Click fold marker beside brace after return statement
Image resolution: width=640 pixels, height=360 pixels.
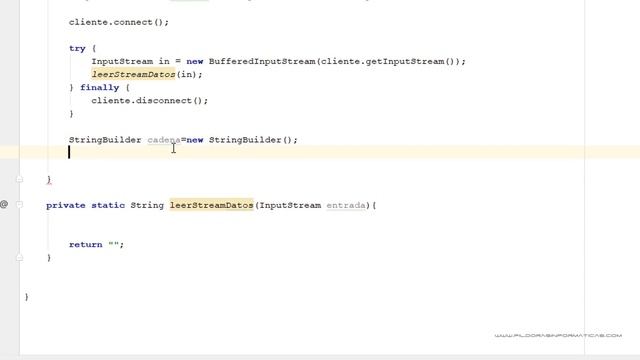pyautogui.click(x=19, y=258)
